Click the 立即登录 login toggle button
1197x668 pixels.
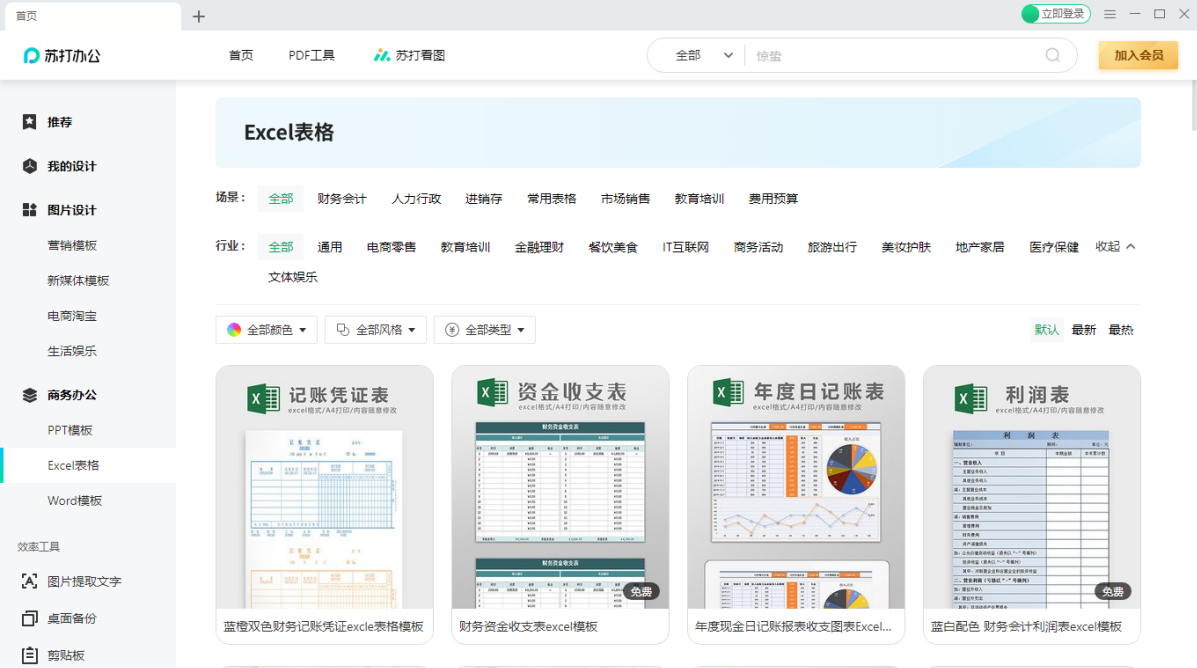pos(1056,14)
